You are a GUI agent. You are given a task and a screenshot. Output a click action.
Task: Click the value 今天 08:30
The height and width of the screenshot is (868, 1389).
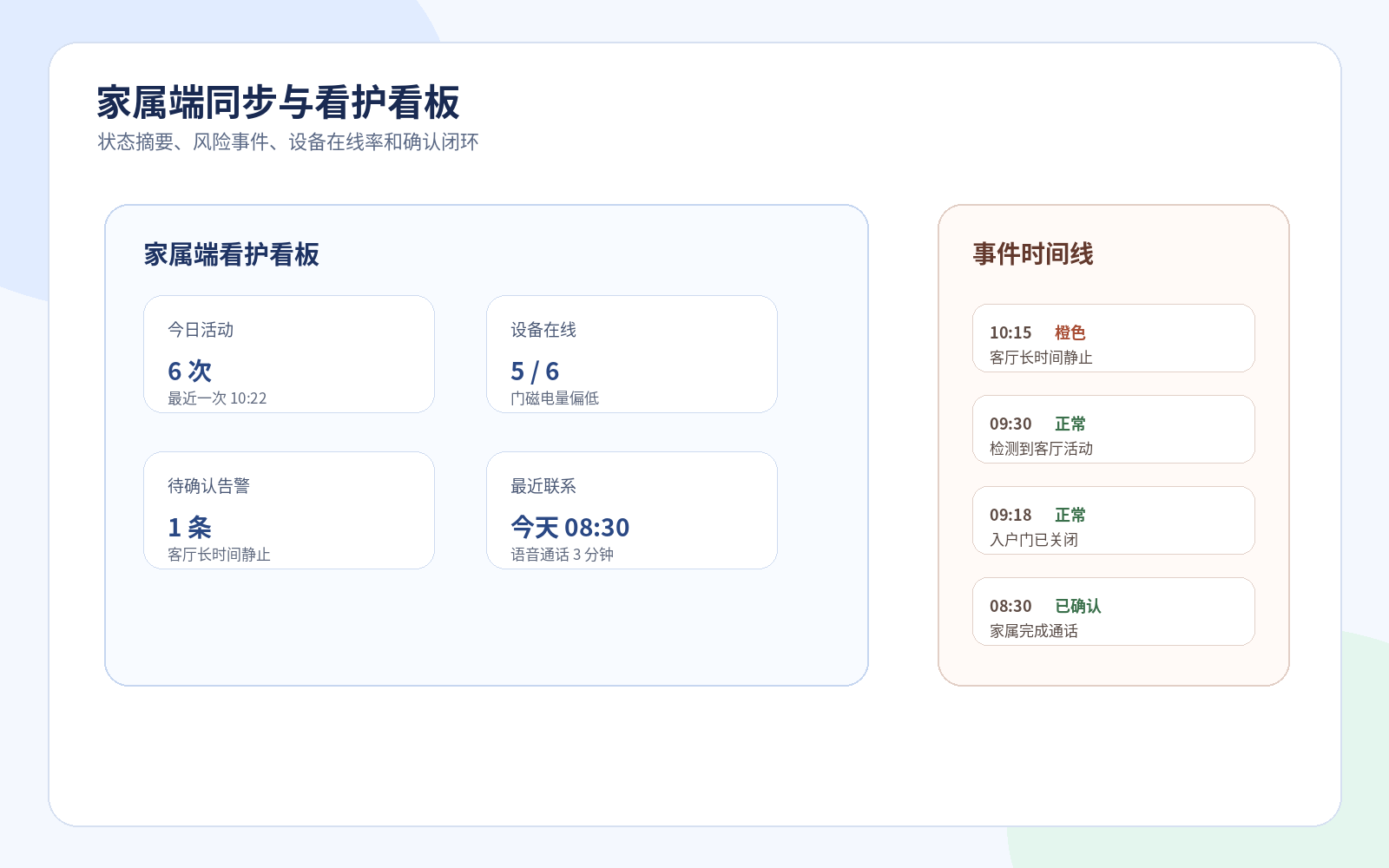(570, 527)
